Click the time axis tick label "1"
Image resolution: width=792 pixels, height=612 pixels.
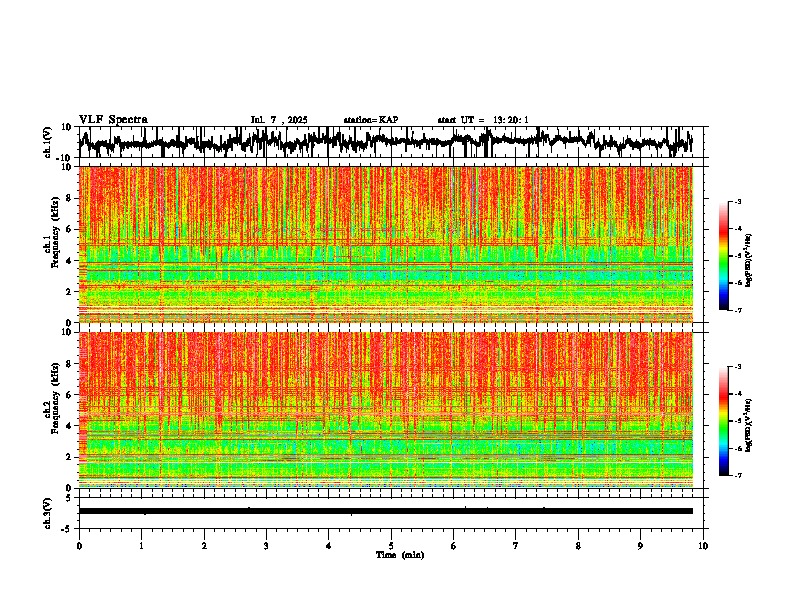point(141,546)
